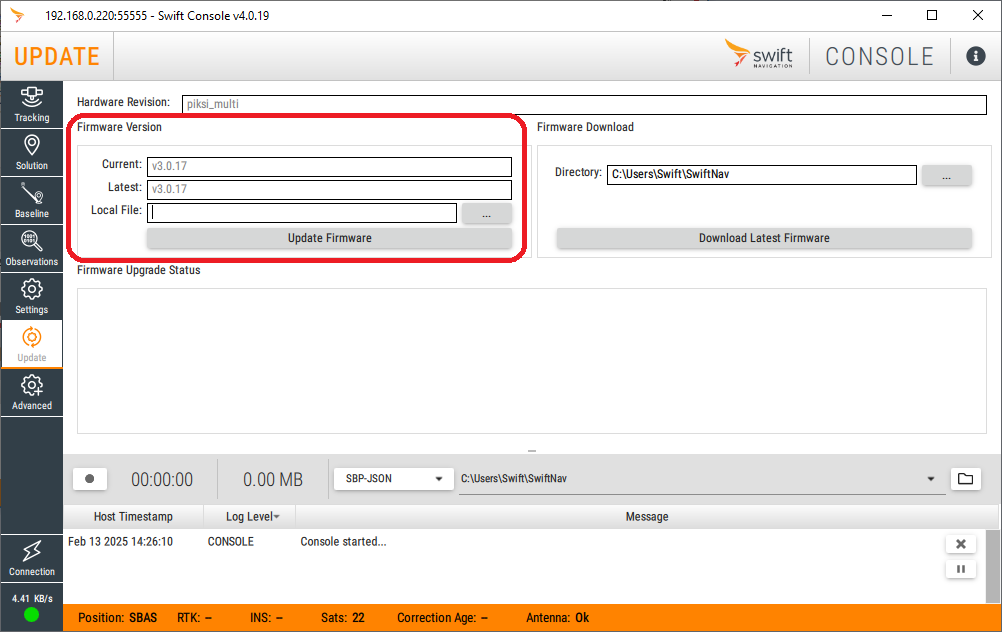Minimize the Swift Console window
The image size is (1002, 632).
click(x=887, y=15)
